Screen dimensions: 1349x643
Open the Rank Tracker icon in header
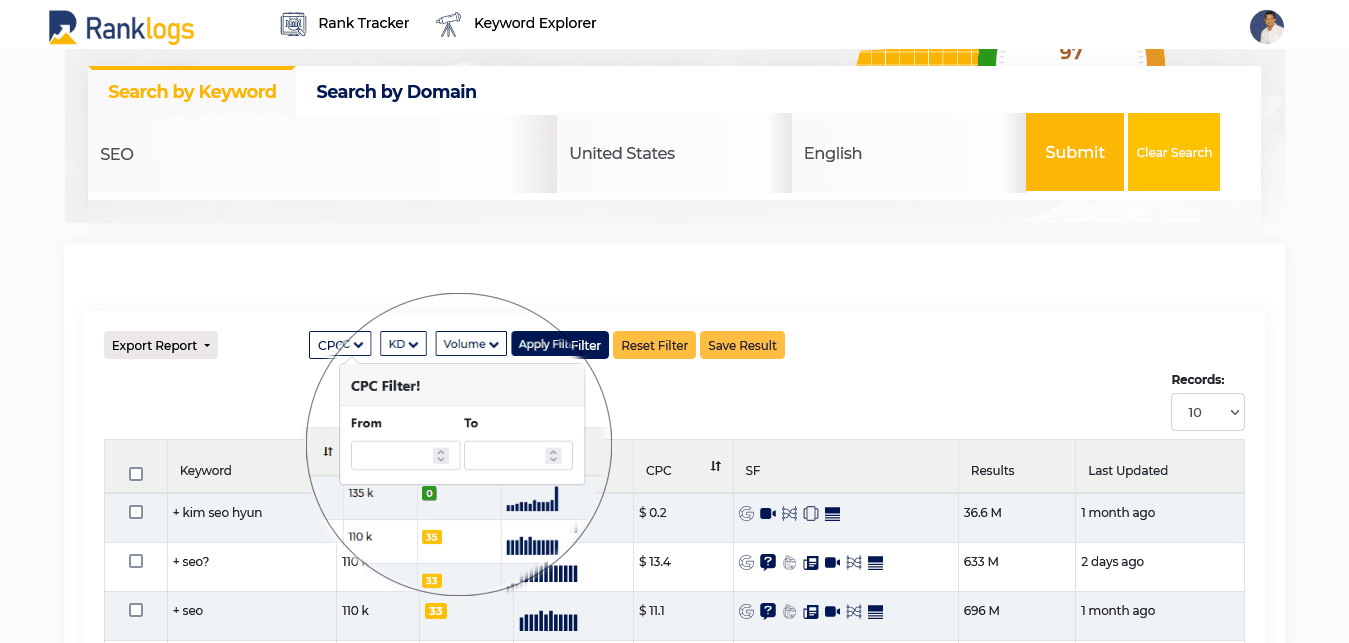pyautogui.click(x=293, y=24)
